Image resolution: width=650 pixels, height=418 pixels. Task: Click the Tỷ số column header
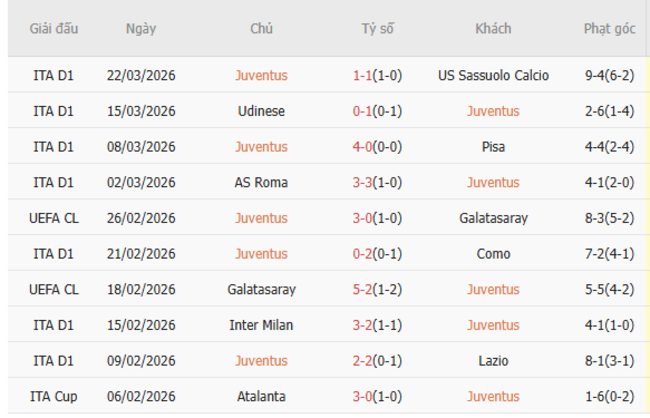point(377,29)
